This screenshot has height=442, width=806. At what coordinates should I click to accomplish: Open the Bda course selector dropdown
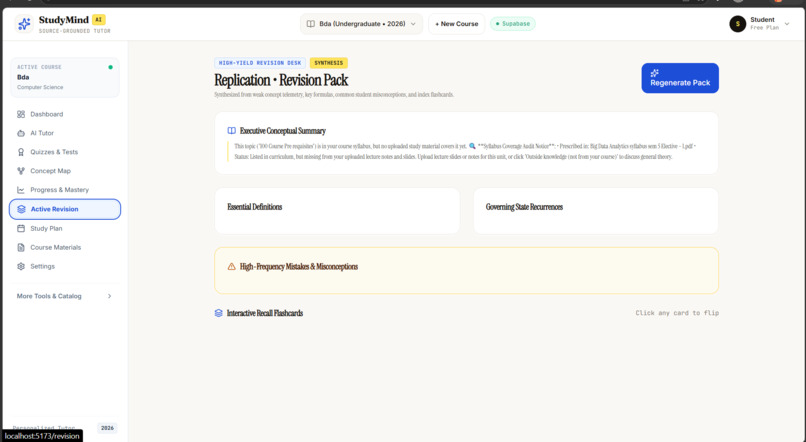[361, 24]
